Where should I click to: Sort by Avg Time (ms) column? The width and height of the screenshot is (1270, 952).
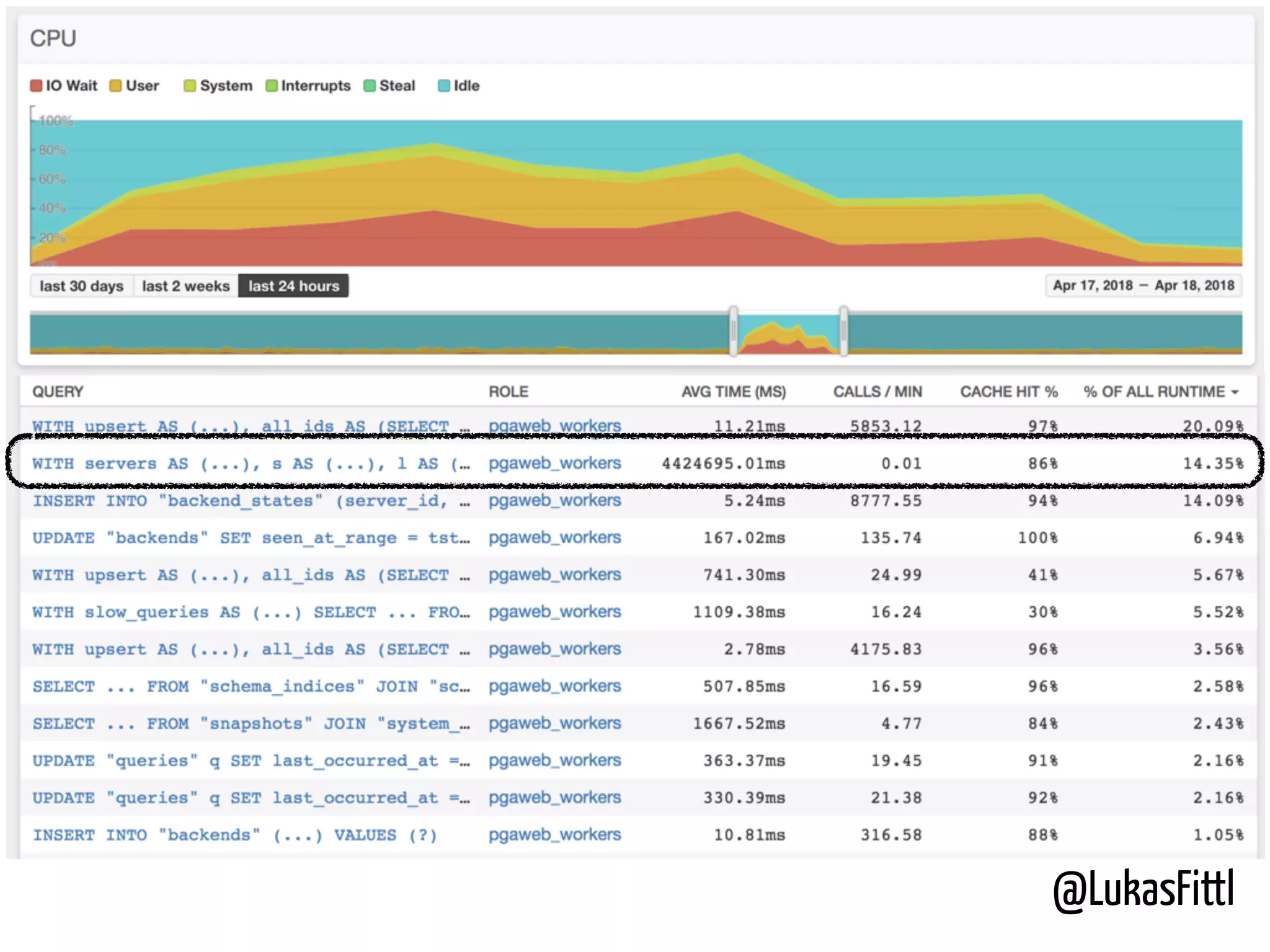click(x=733, y=392)
